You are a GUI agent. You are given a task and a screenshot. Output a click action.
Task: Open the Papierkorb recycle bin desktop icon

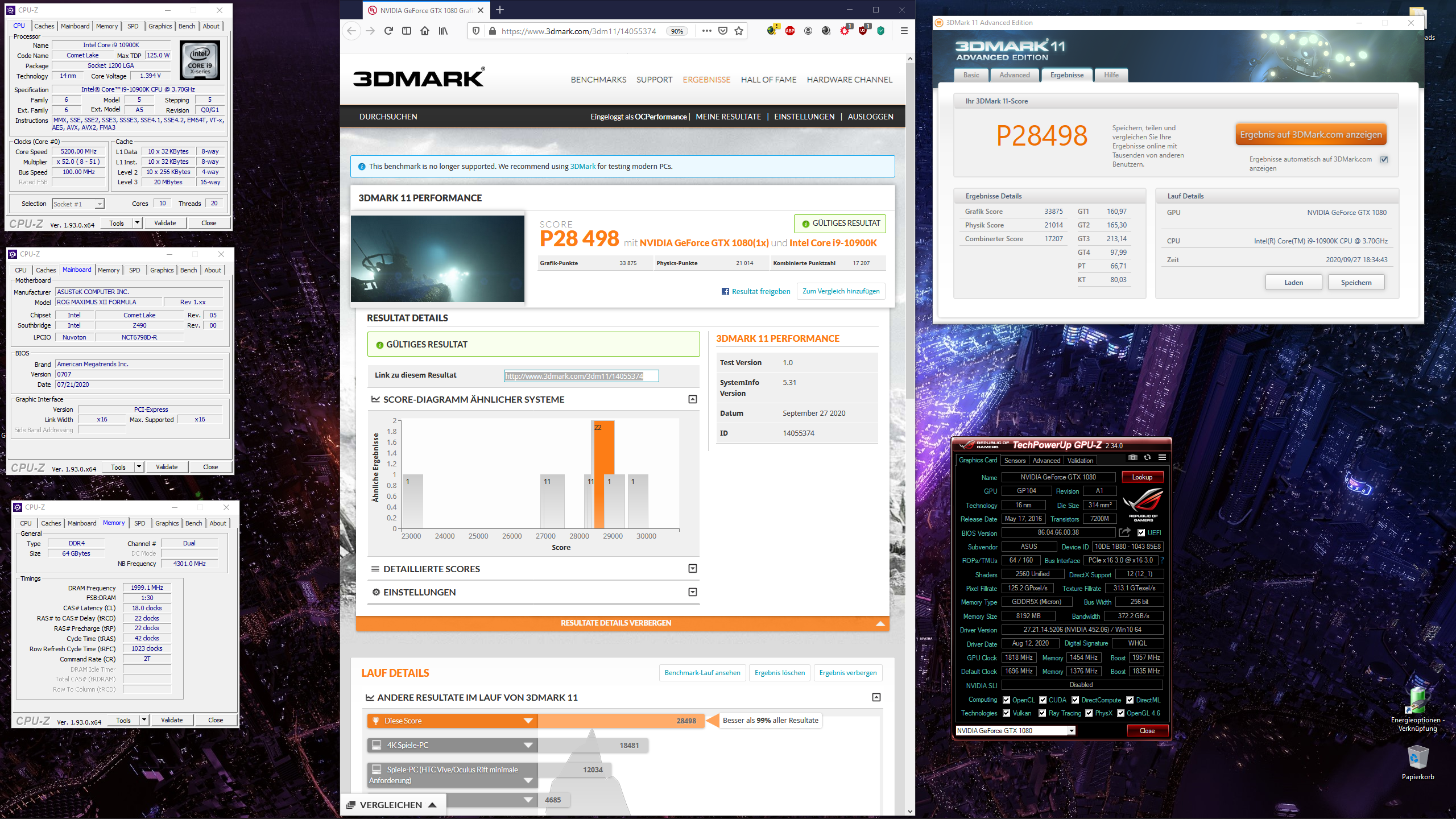click(1418, 763)
